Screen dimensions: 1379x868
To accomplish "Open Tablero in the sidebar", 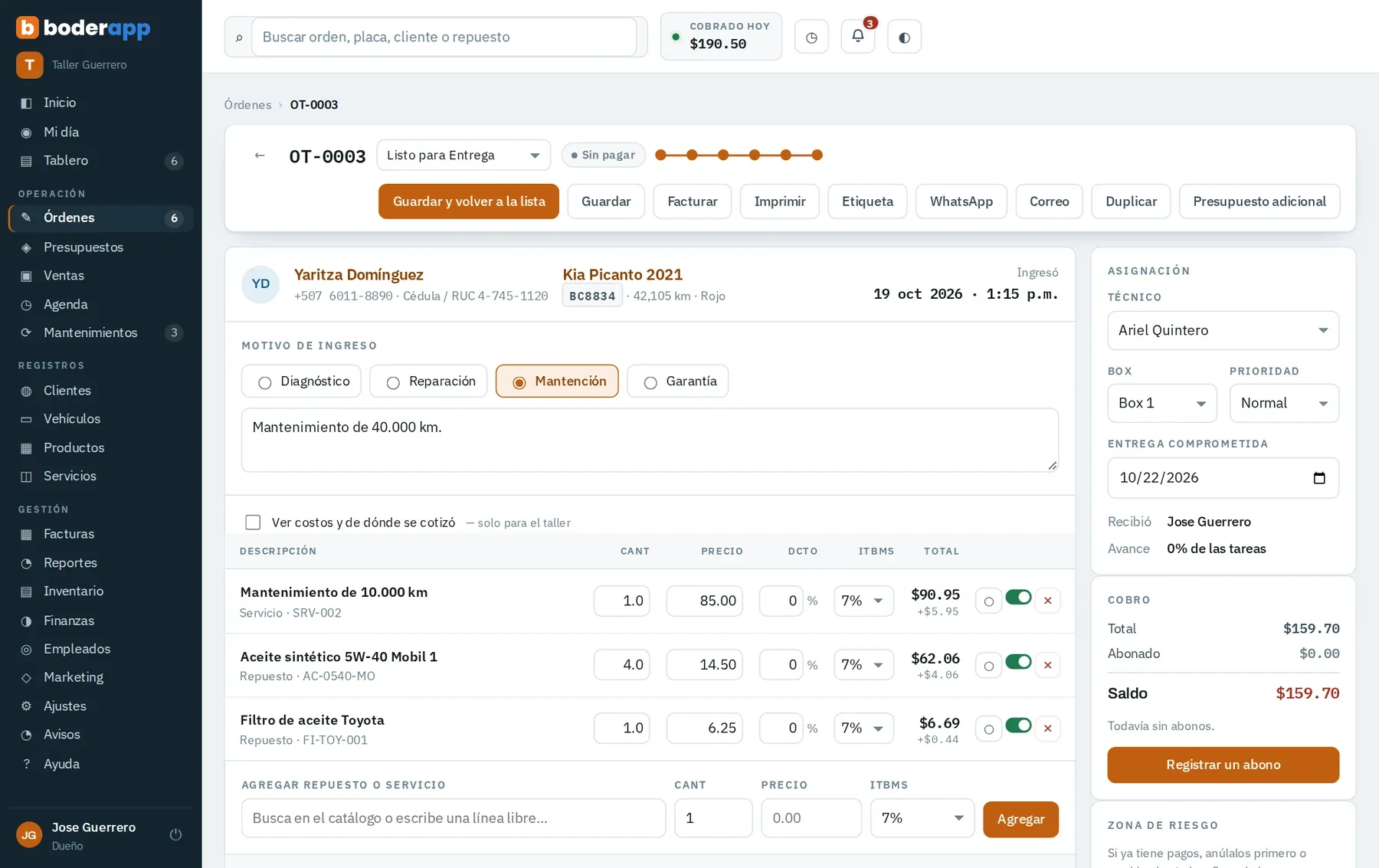I will [x=101, y=161].
